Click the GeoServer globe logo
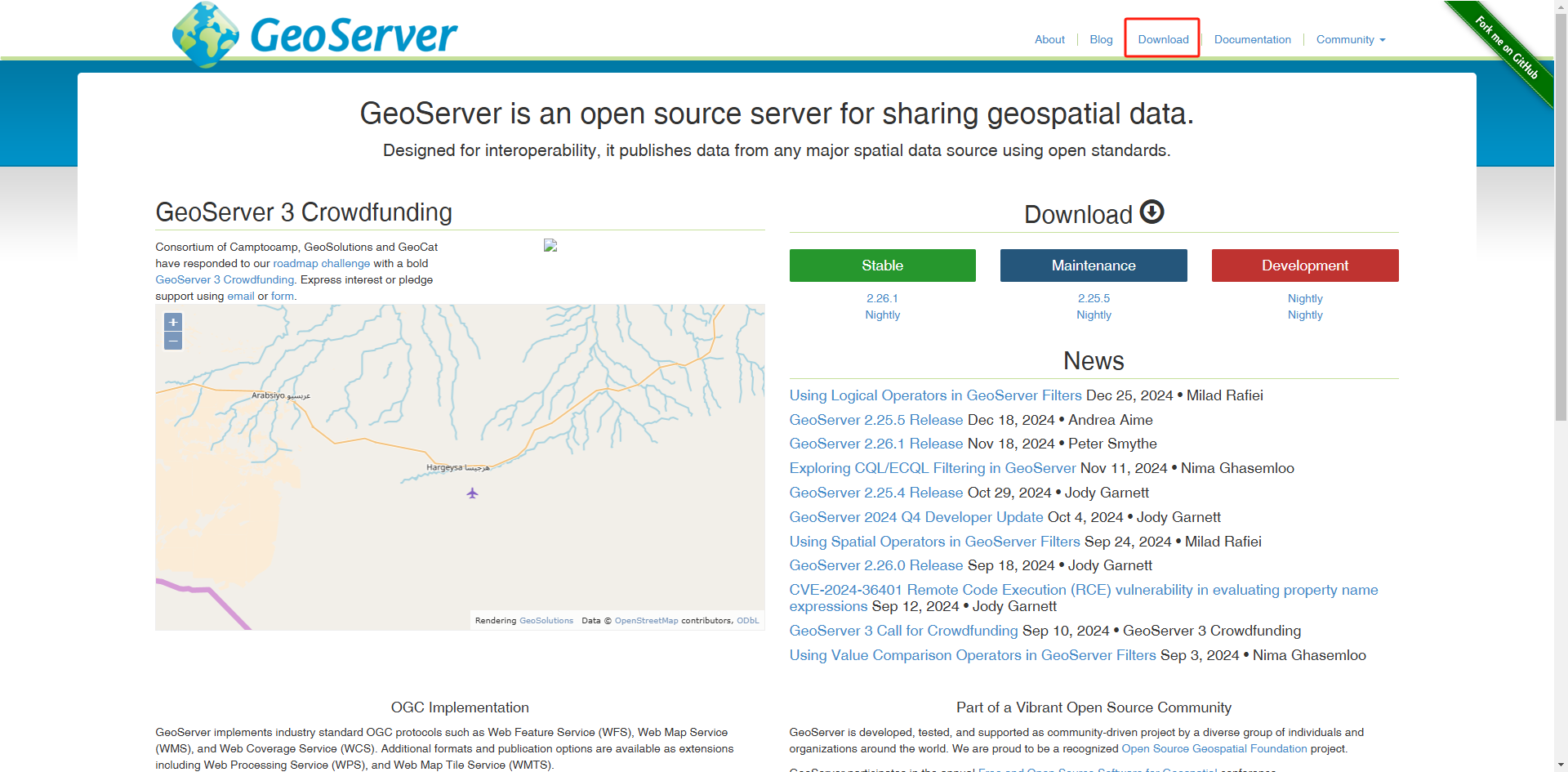The width and height of the screenshot is (1568, 772). [x=206, y=34]
